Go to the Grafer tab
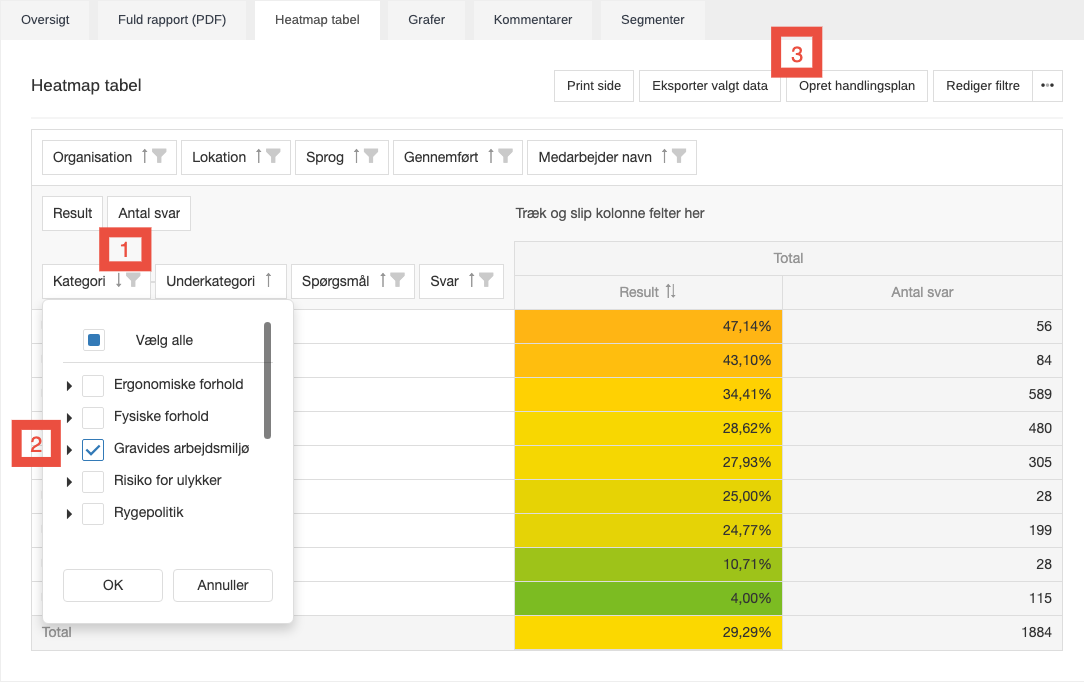 [x=427, y=20]
